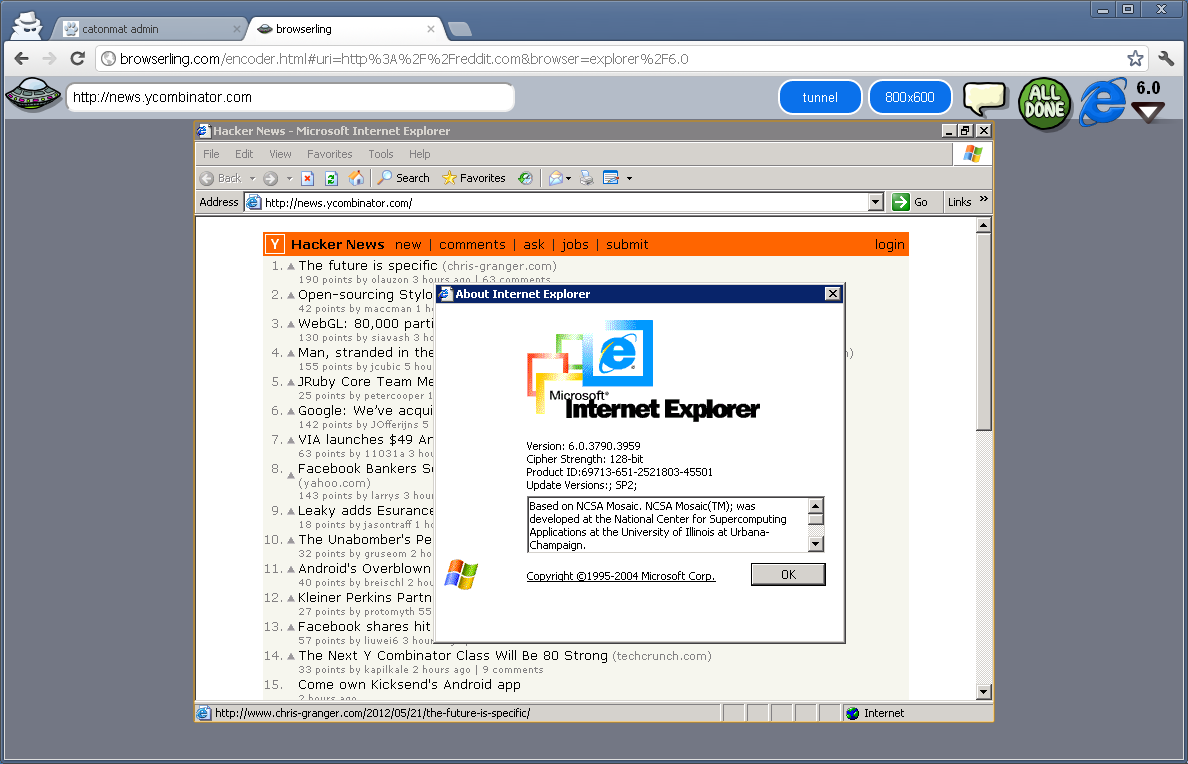Expand the IE address bar dropdown
Image resolution: width=1188 pixels, height=764 pixels.
pyautogui.click(x=876, y=202)
